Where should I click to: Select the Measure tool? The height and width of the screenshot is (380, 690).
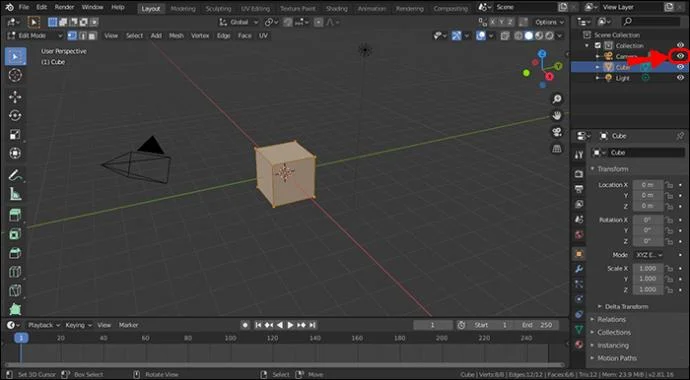(15, 194)
